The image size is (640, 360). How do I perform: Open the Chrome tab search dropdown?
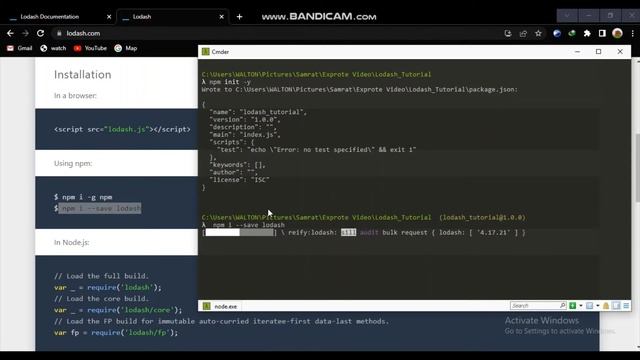click(567, 16)
